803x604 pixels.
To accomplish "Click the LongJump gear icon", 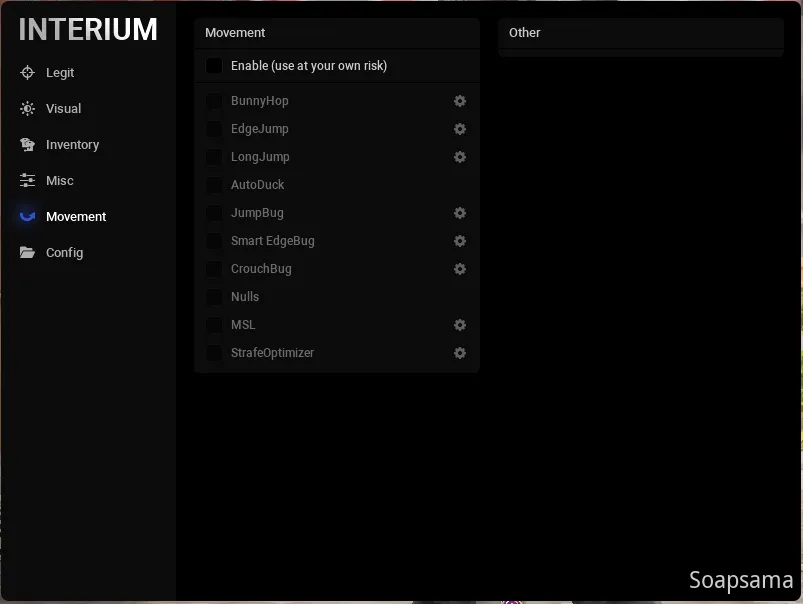I will 460,157.
